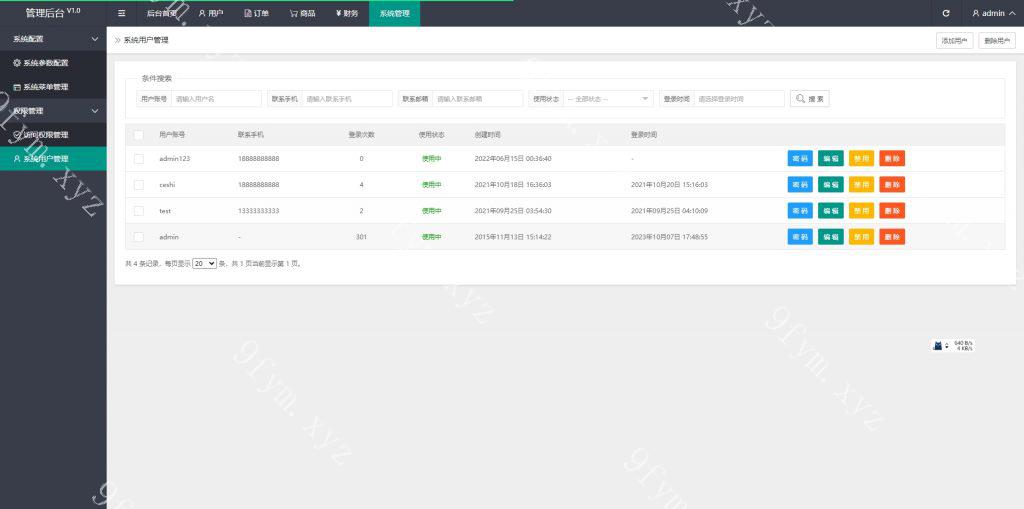1024x509 pixels.
Task: Click 删除 button for ceshi
Action: tap(892, 184)
